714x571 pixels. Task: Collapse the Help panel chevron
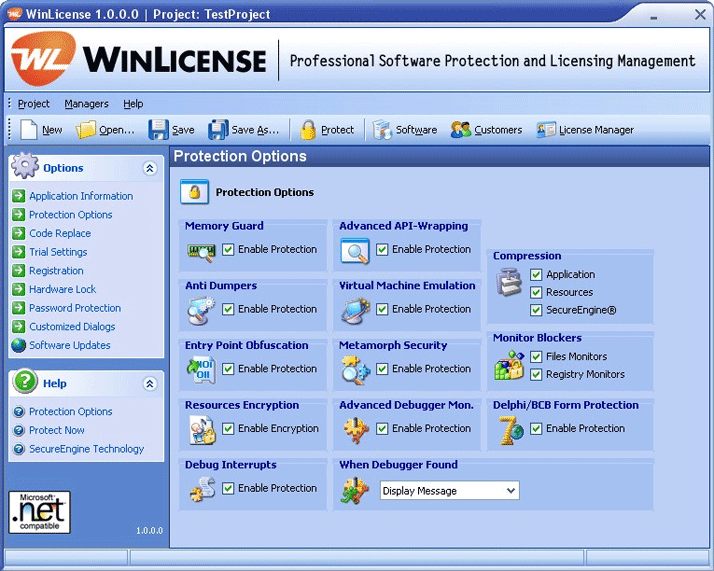click(x=150, y=383)
